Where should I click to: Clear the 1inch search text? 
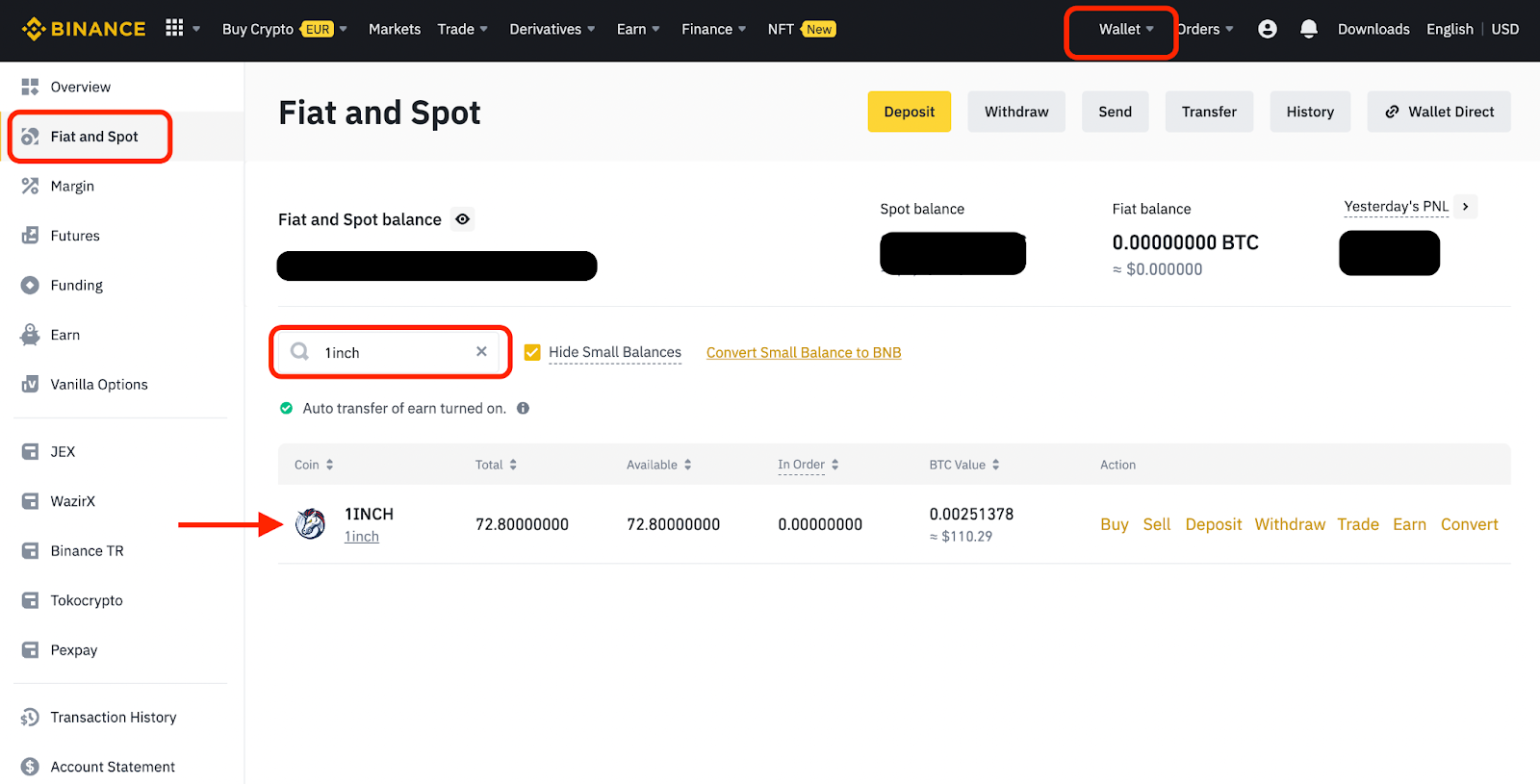click(x=481, y=351)
